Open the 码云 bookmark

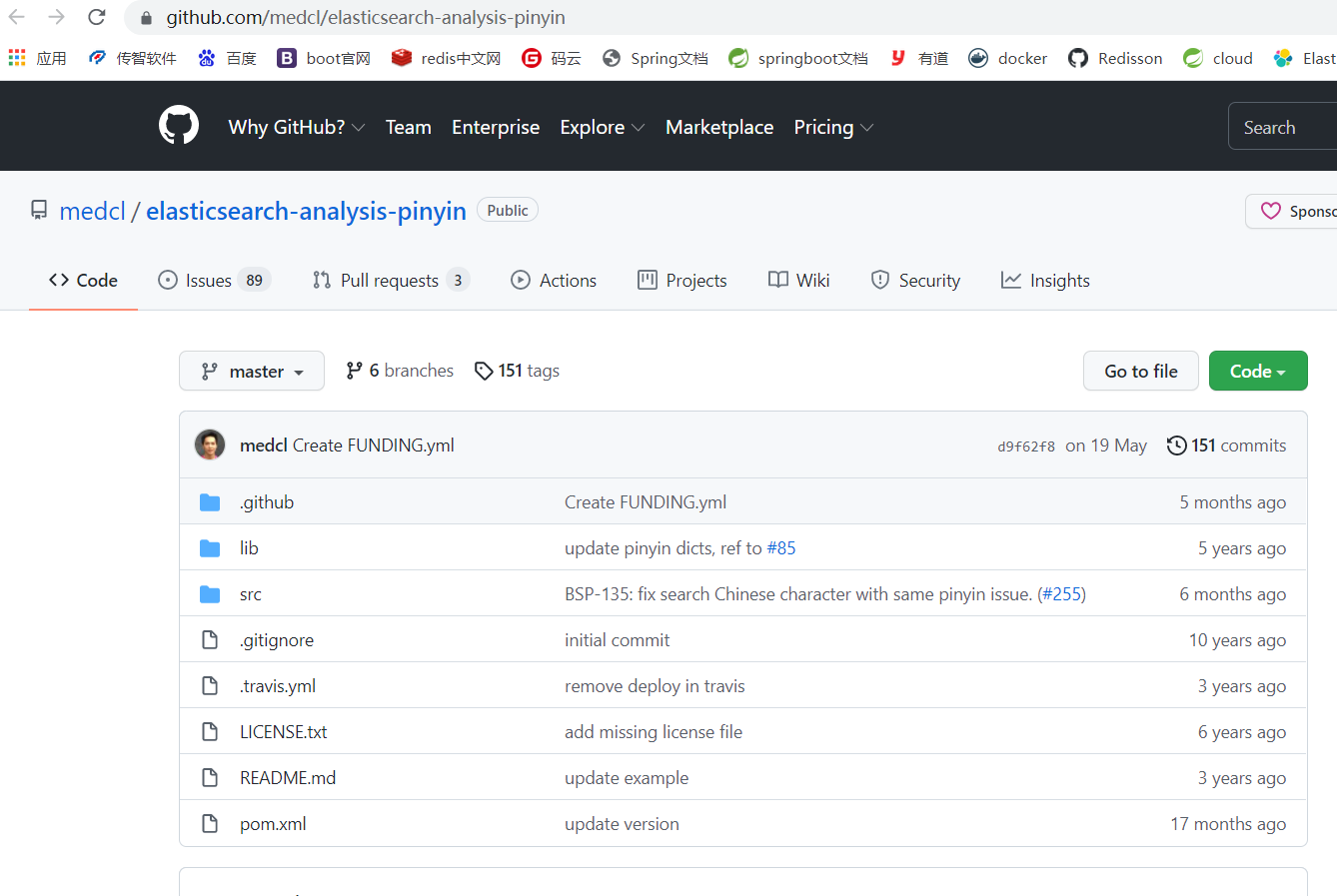[x=552, y=58]
